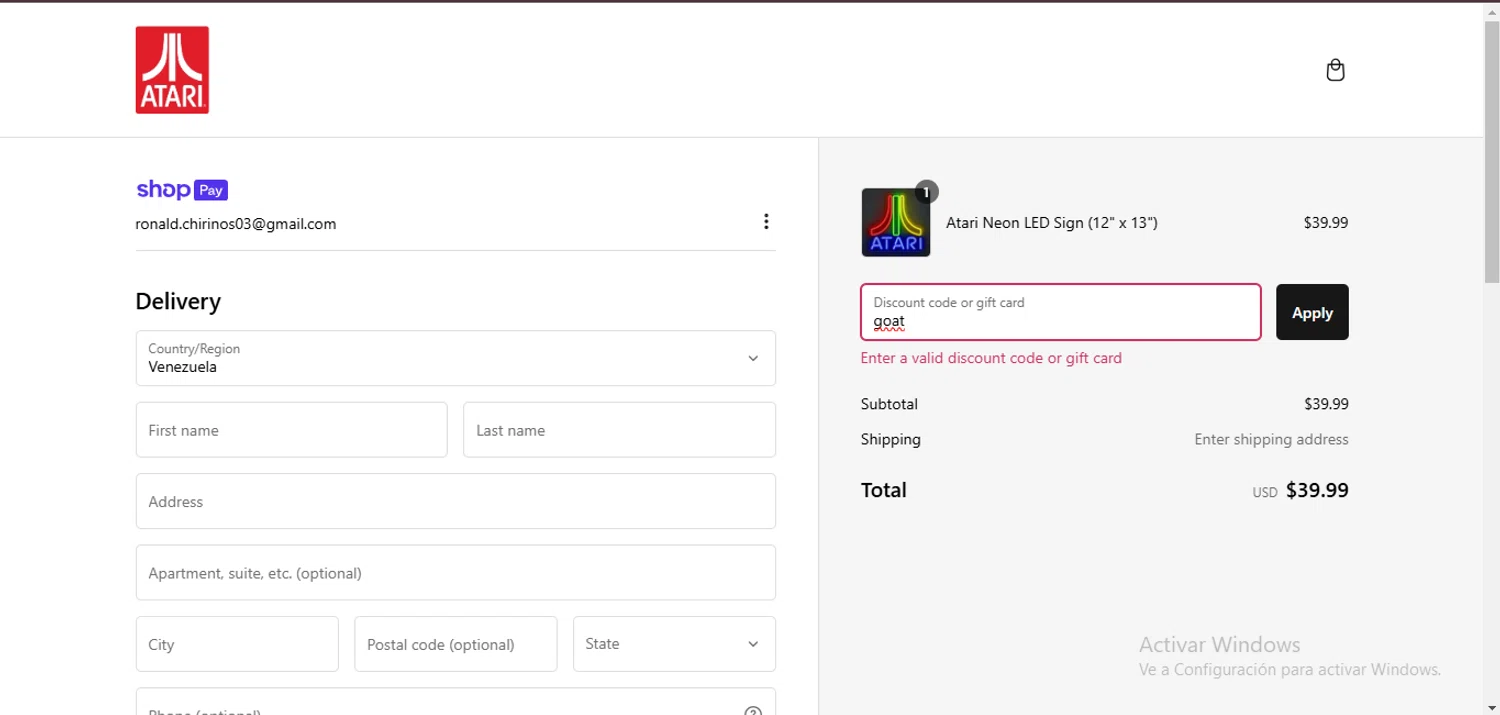This screenshot has height=715, width=1500.
Task: Open the shopping bag cart icon
Action: (1335, 70)
